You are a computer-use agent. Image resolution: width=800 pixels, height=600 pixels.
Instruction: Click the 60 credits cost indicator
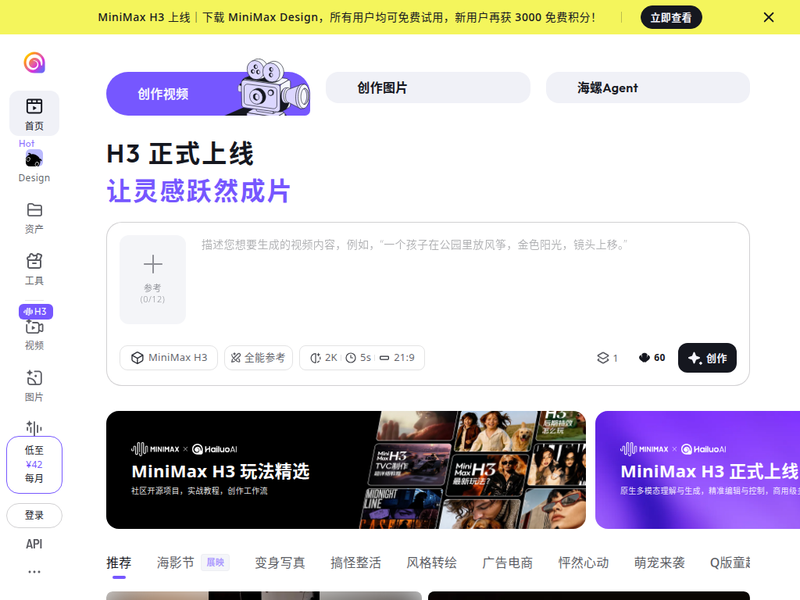[652, 358]
